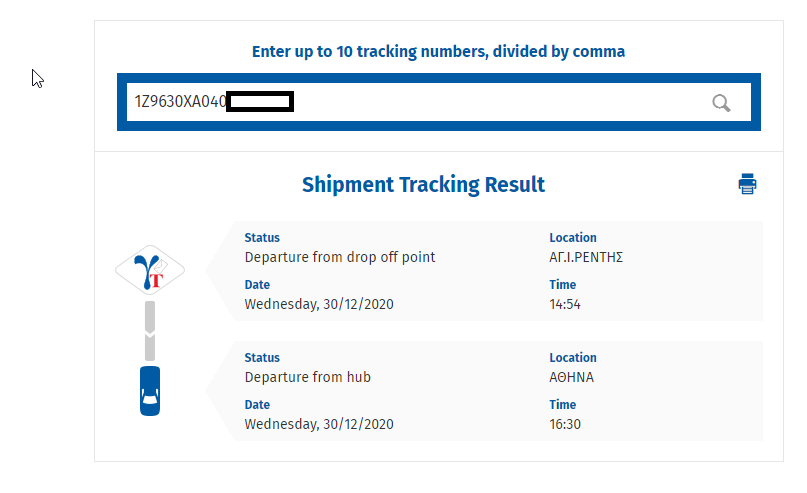Click the grey timeline connector with chevron
807x493 pixels.
pyautogui.click(x=150, y=331)
